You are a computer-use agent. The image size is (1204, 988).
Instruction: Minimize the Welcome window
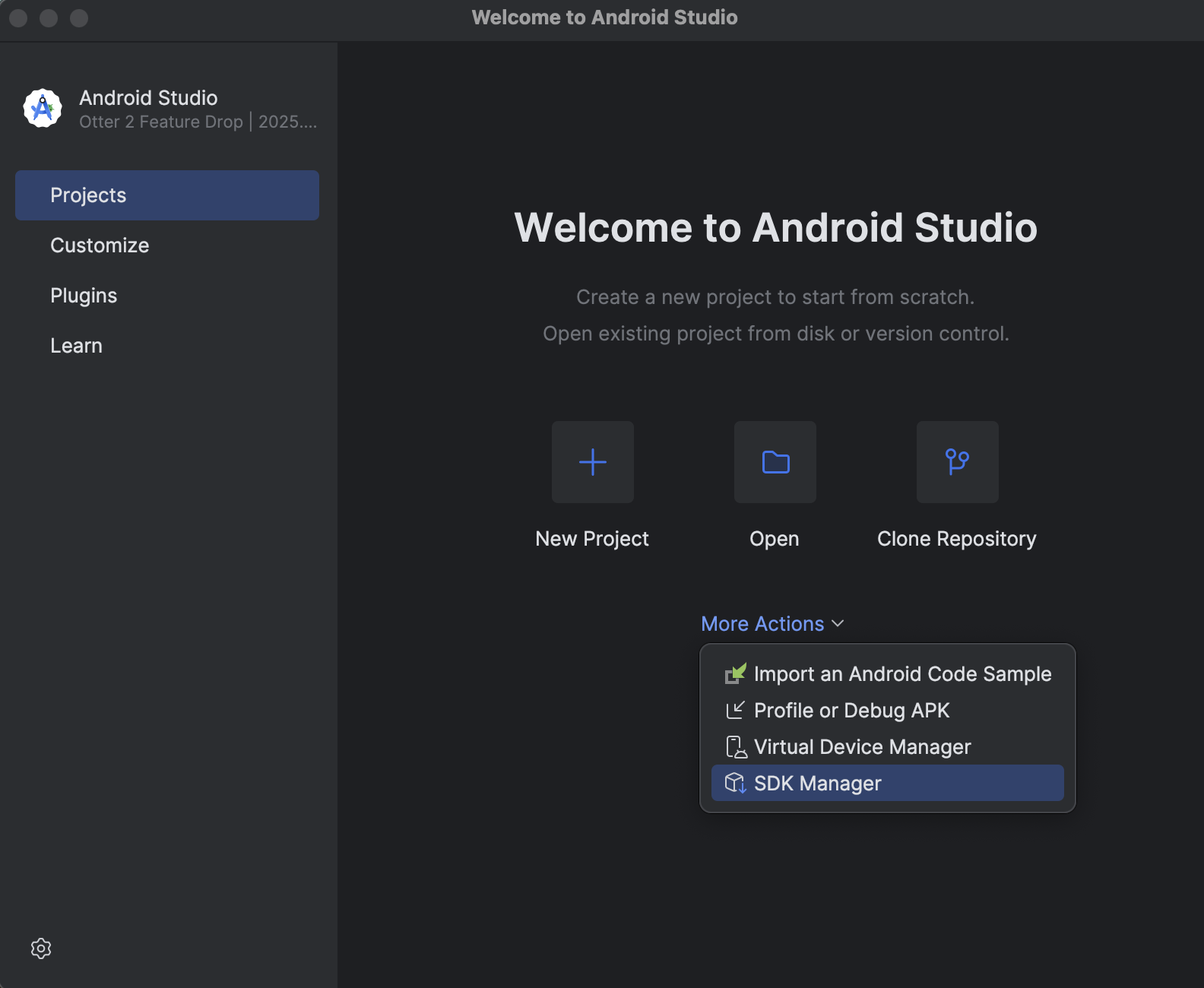pos(49,17)
